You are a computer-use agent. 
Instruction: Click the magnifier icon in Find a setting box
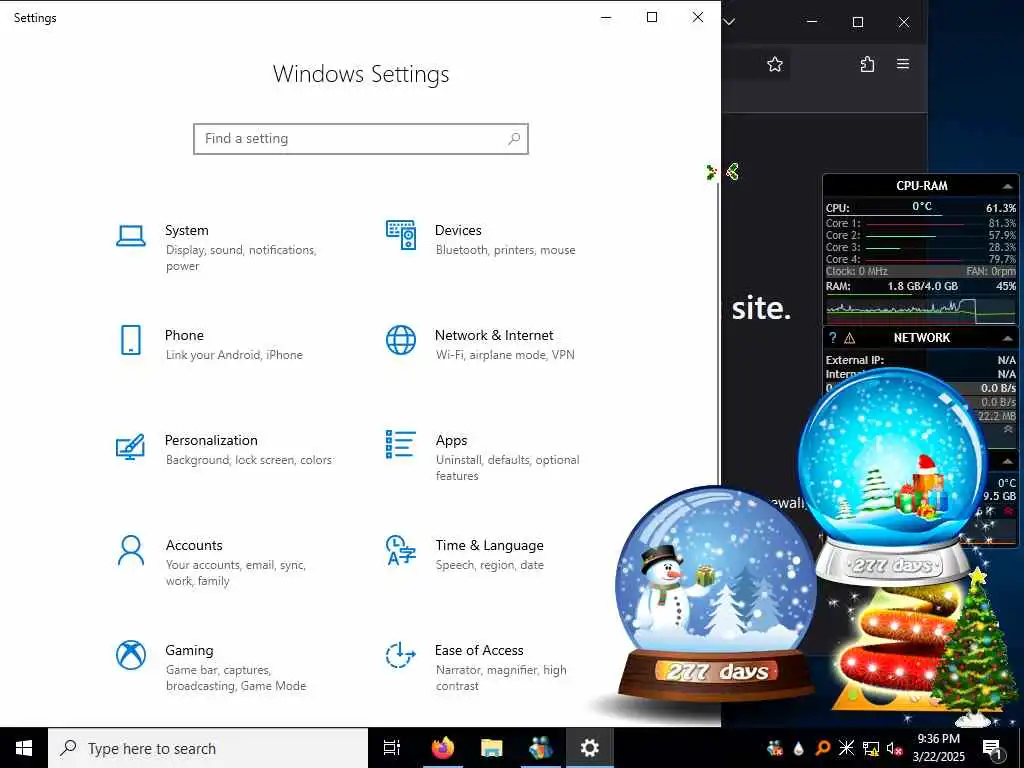(514, 138)
